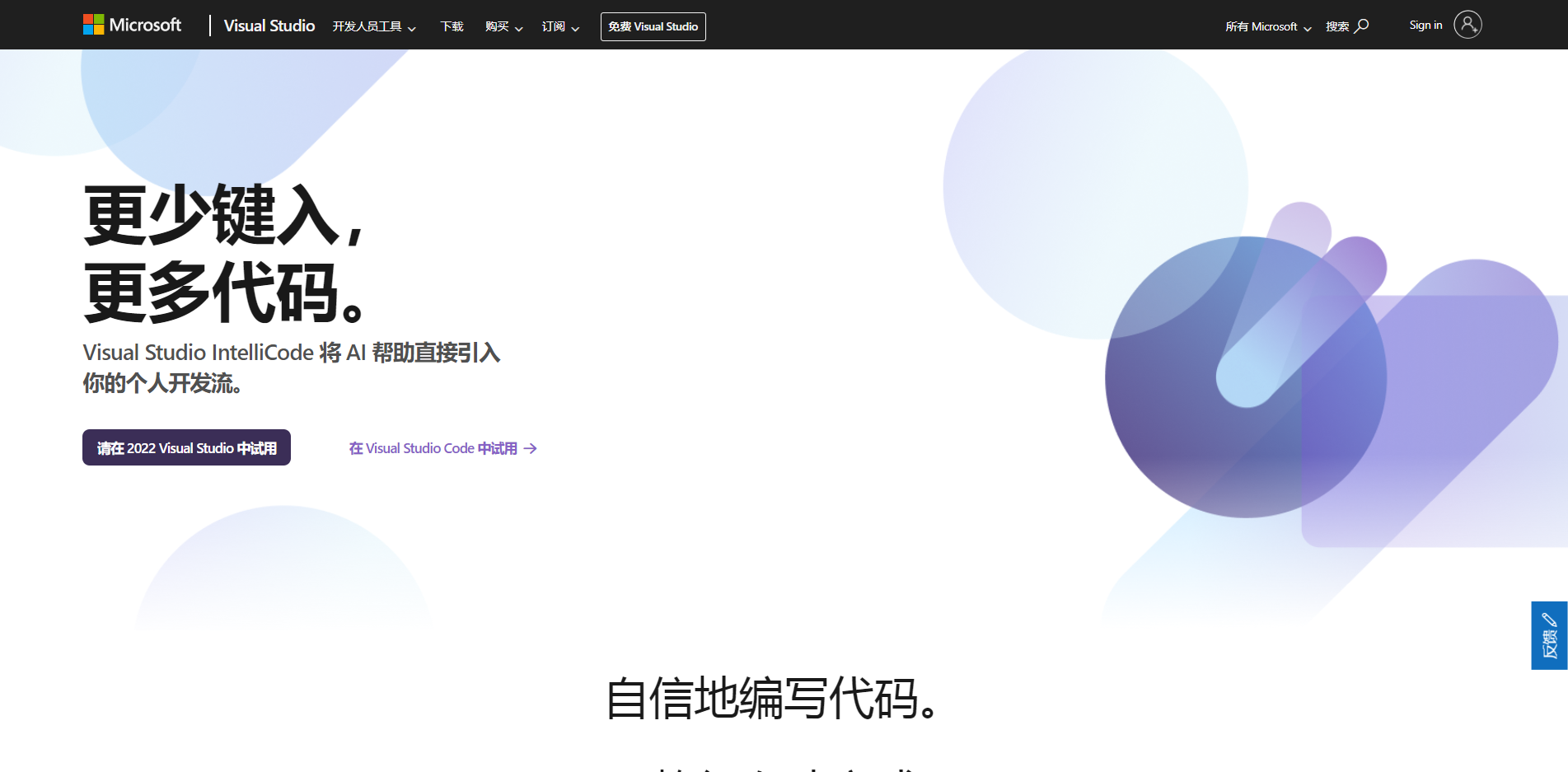Screen dimensions: 1568x772
Task: Click the Microsoft logo
Action: pos(132,25)
